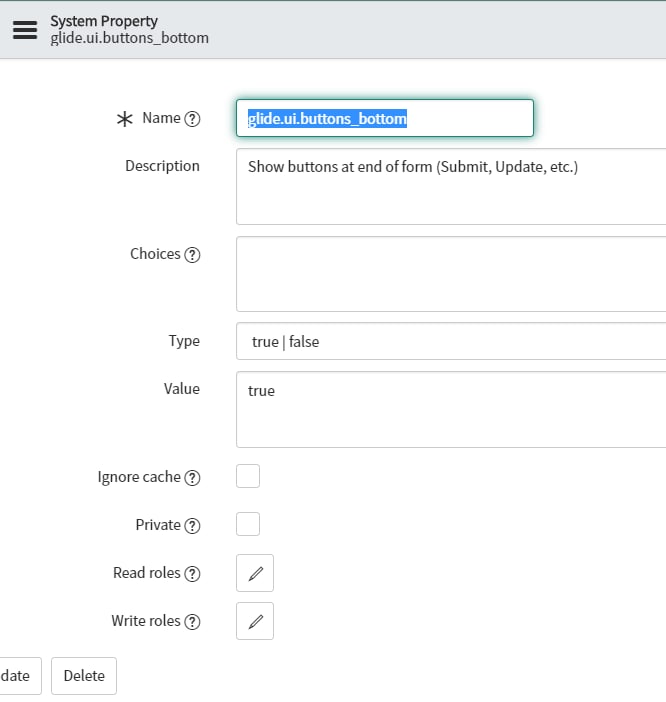The image size is (666, 702).
Task: Click the Delete button
Action: pos(84,676)
